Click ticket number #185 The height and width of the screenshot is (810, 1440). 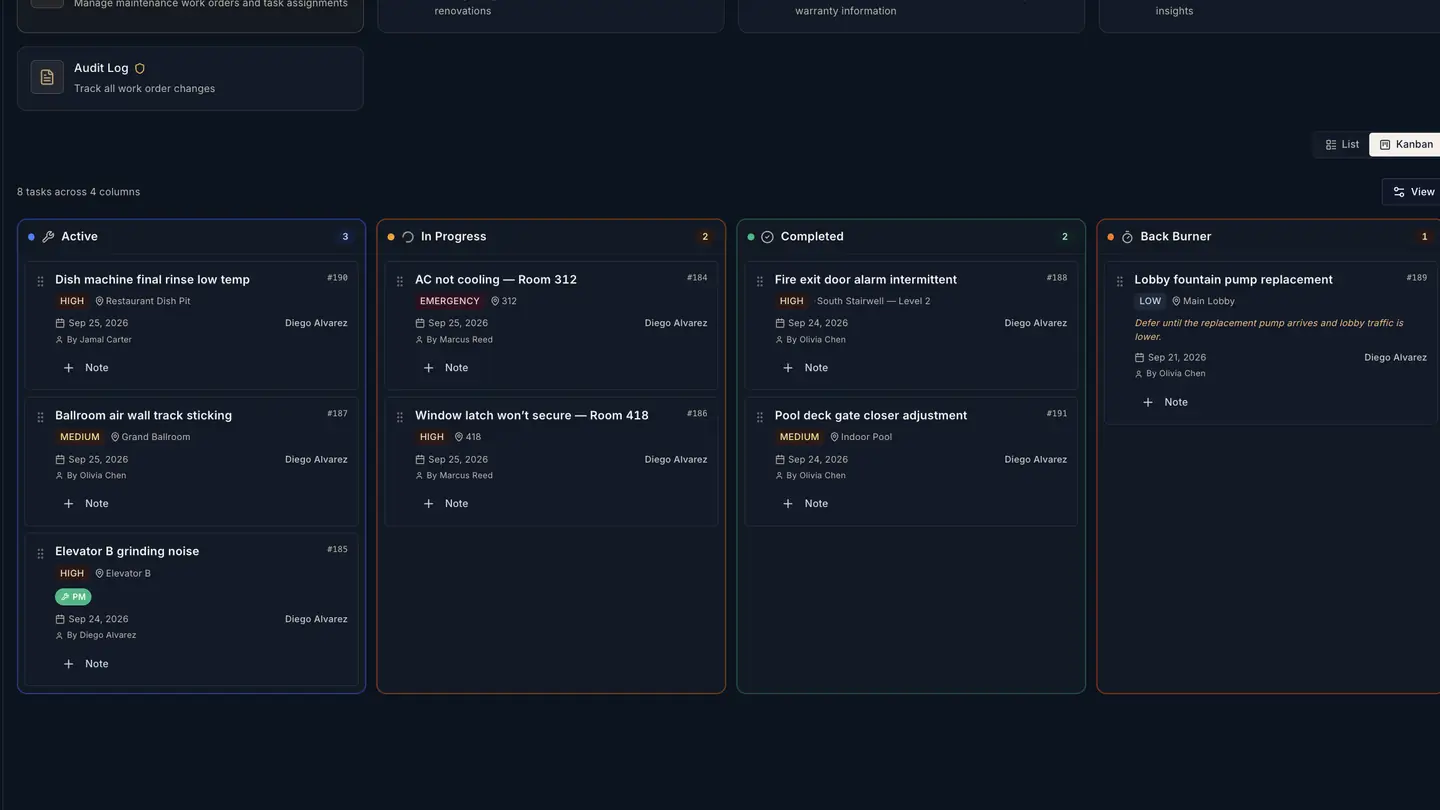[338, 549]
